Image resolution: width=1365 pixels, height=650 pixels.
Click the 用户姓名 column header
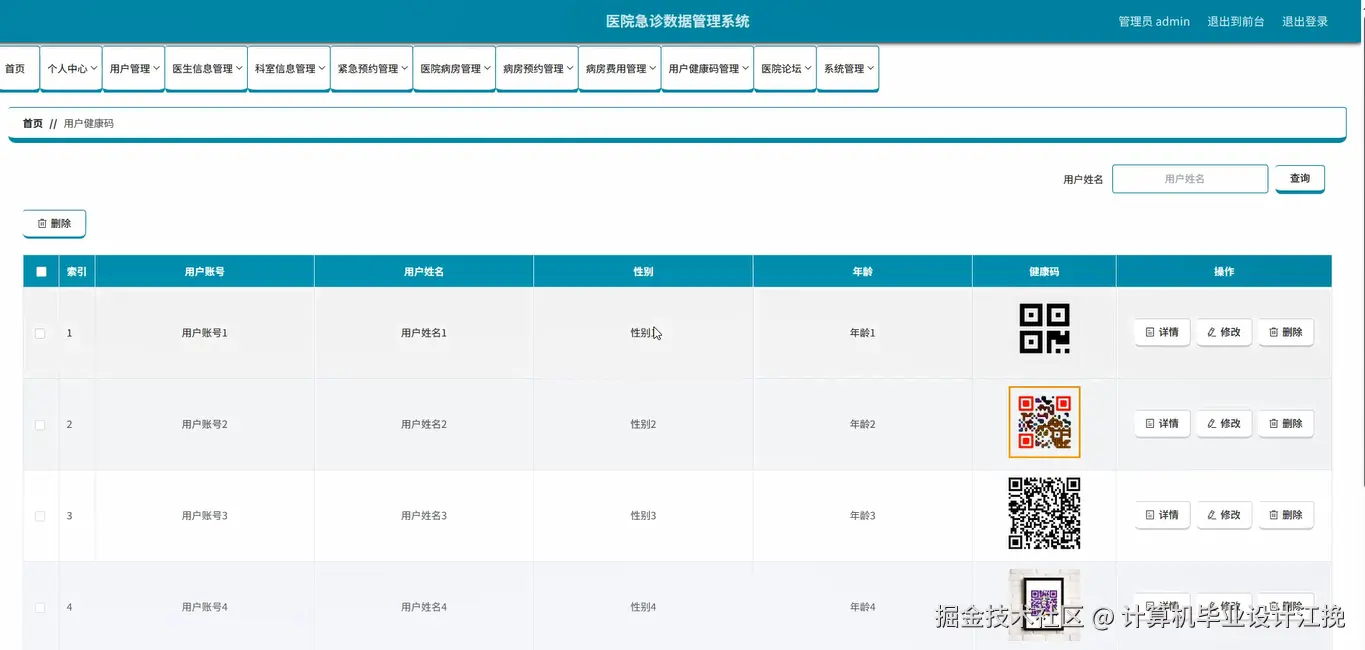tap(424, 272)
